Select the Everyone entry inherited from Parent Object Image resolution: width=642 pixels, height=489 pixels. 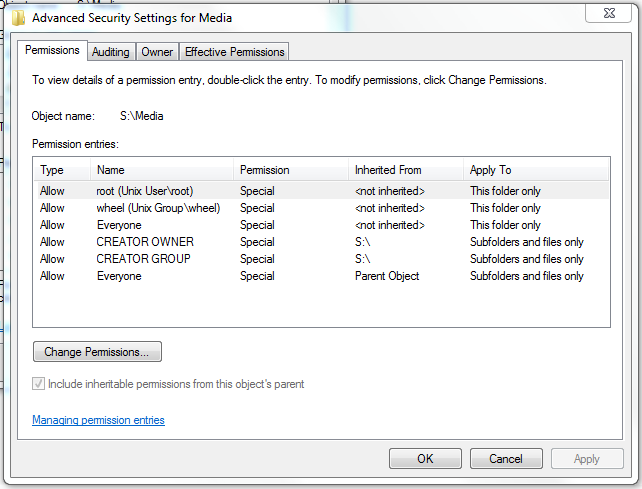point(323,276)
